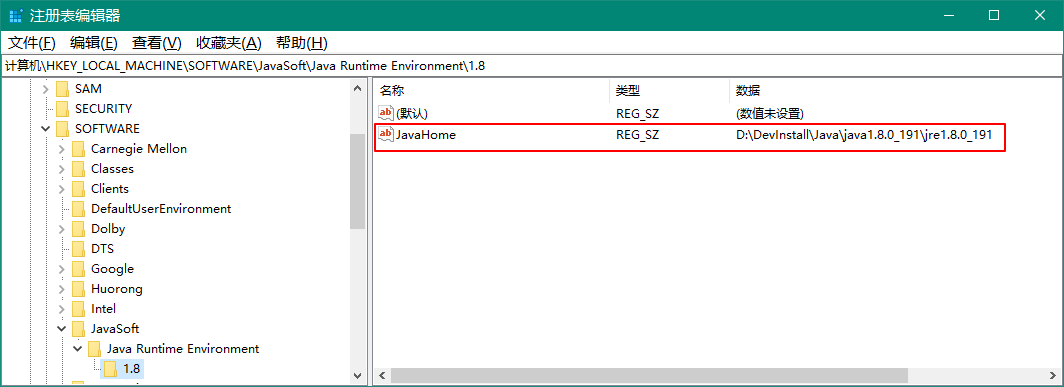Select the SECURITY tree label

coord(104,109)
